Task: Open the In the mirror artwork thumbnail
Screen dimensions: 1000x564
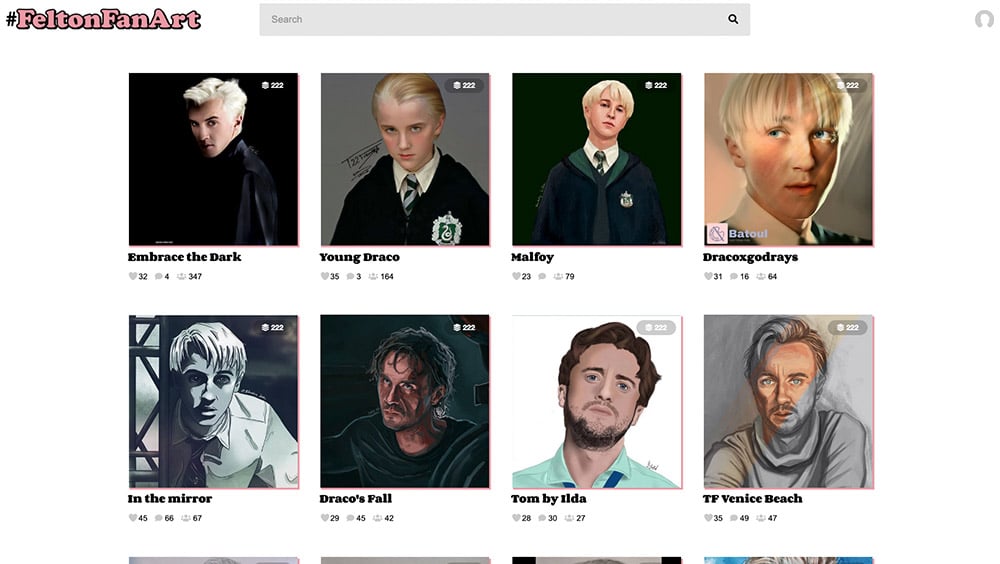Action: click(213, 401)
